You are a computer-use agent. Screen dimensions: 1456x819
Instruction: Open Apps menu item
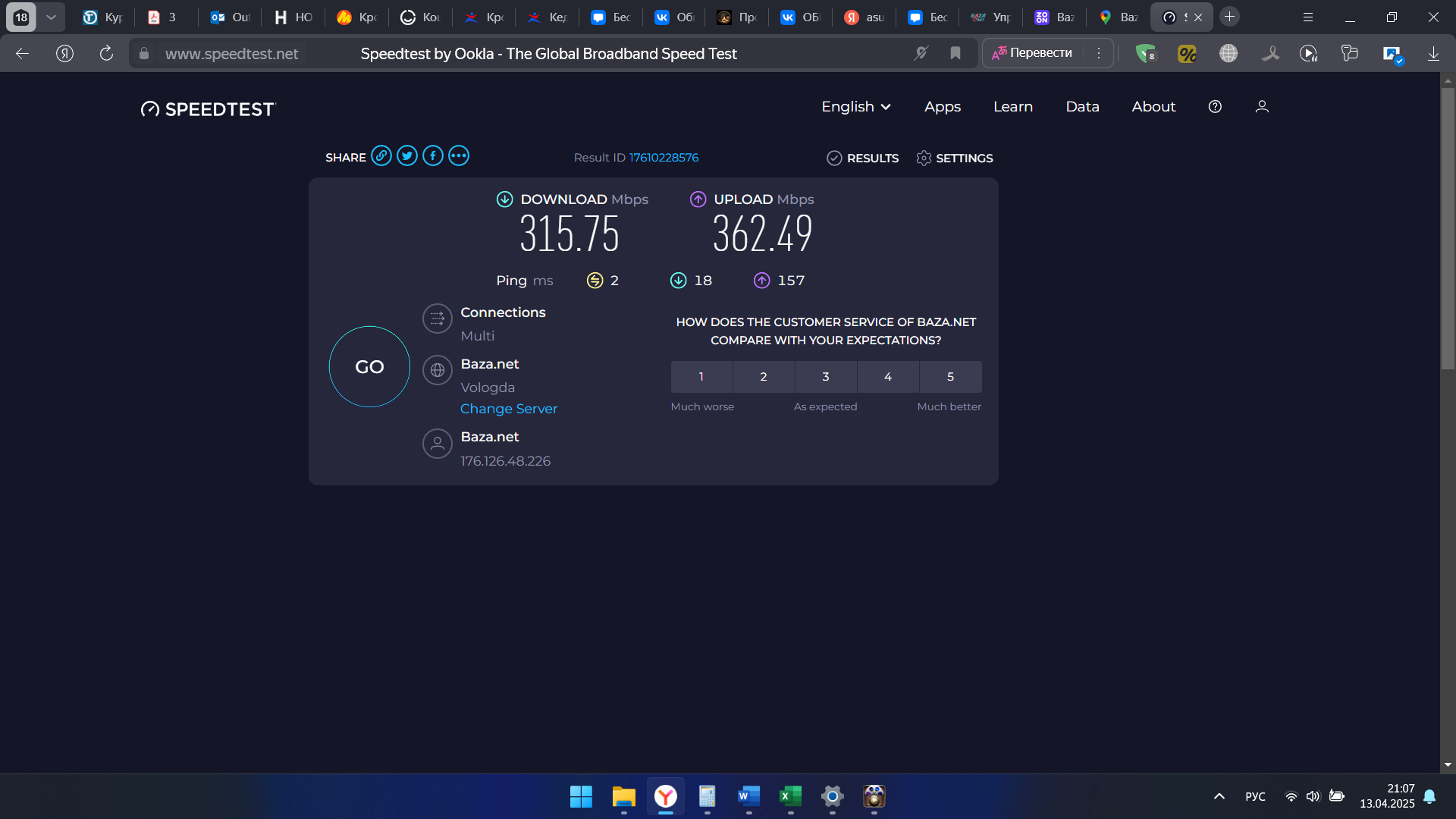tap(943, 107)
